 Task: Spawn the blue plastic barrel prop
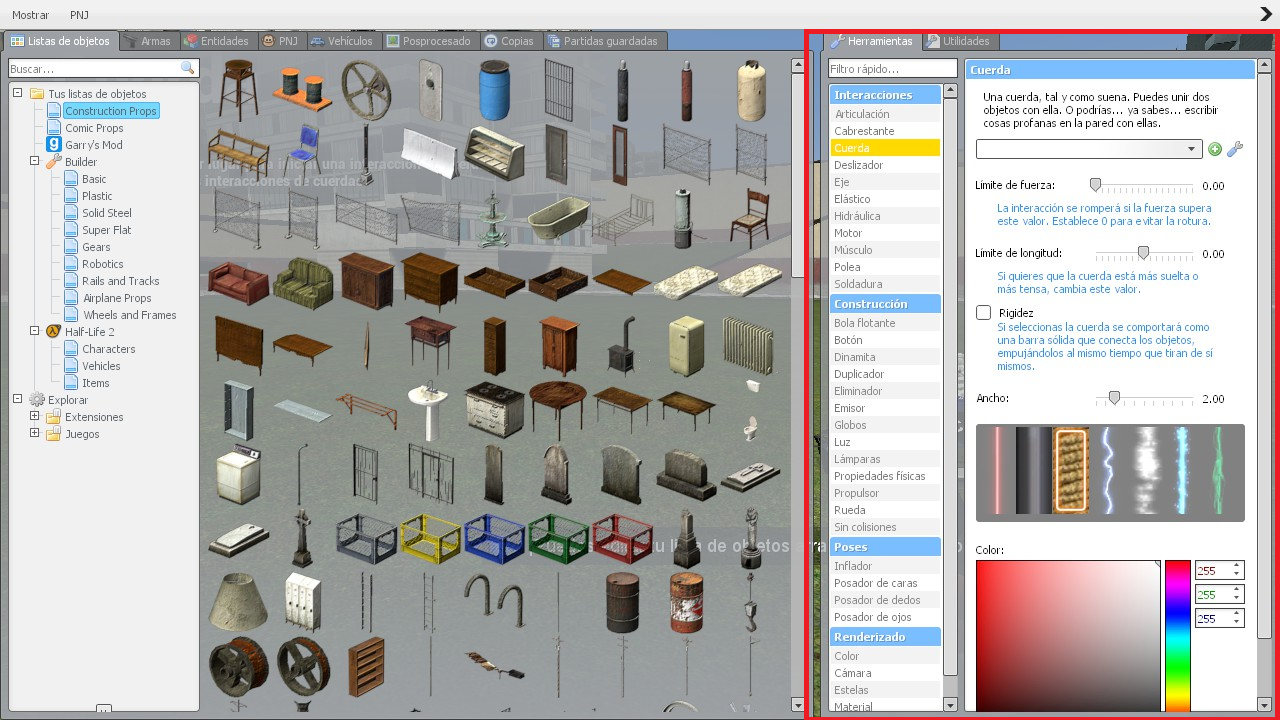coord(494,90)
